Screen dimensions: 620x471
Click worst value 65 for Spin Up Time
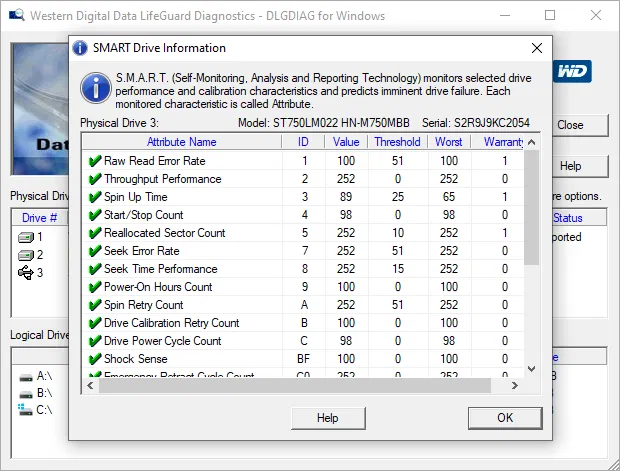click(449, 197)
